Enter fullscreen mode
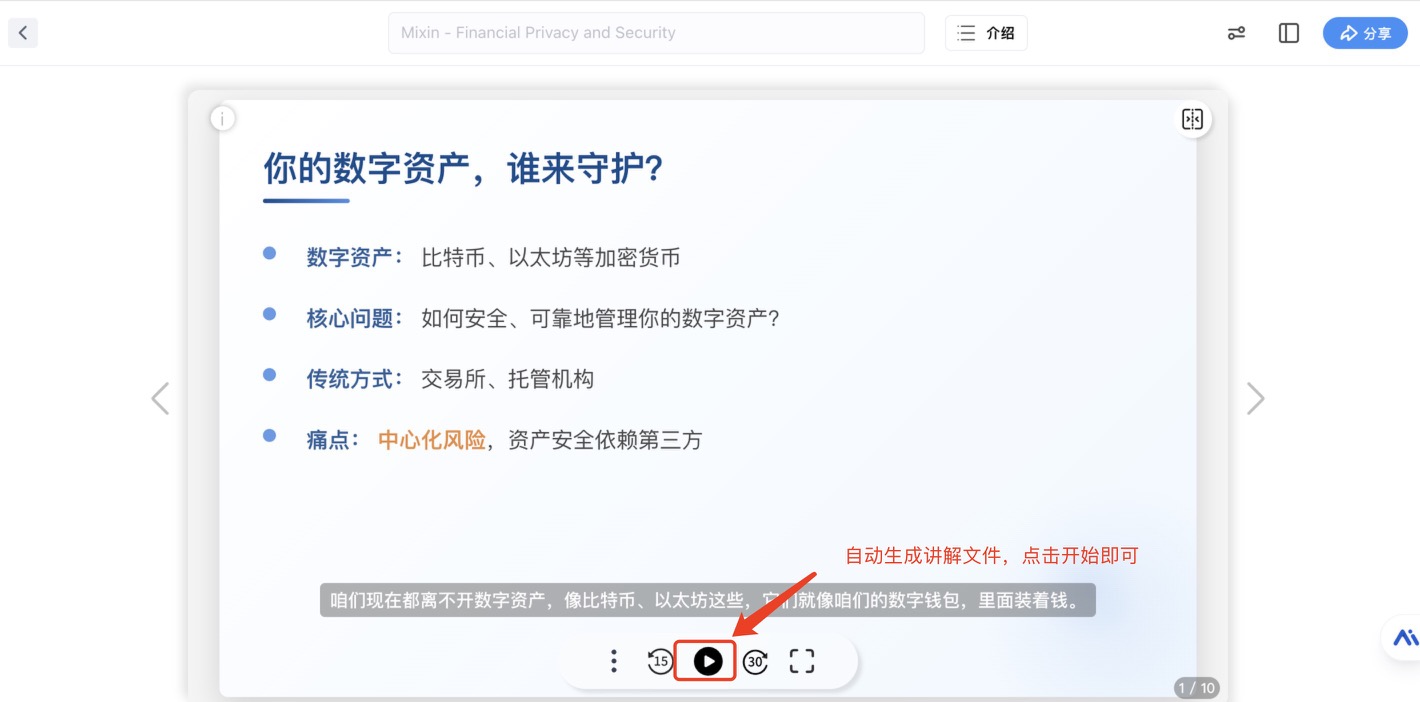The width and height of the screenshot is (1420, 702). tap(802, 661)
